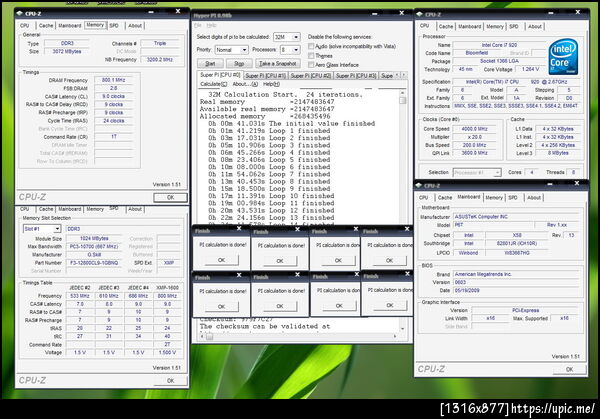Click the 'Intel Core i7 920' name field

click(x=499, y=45)
